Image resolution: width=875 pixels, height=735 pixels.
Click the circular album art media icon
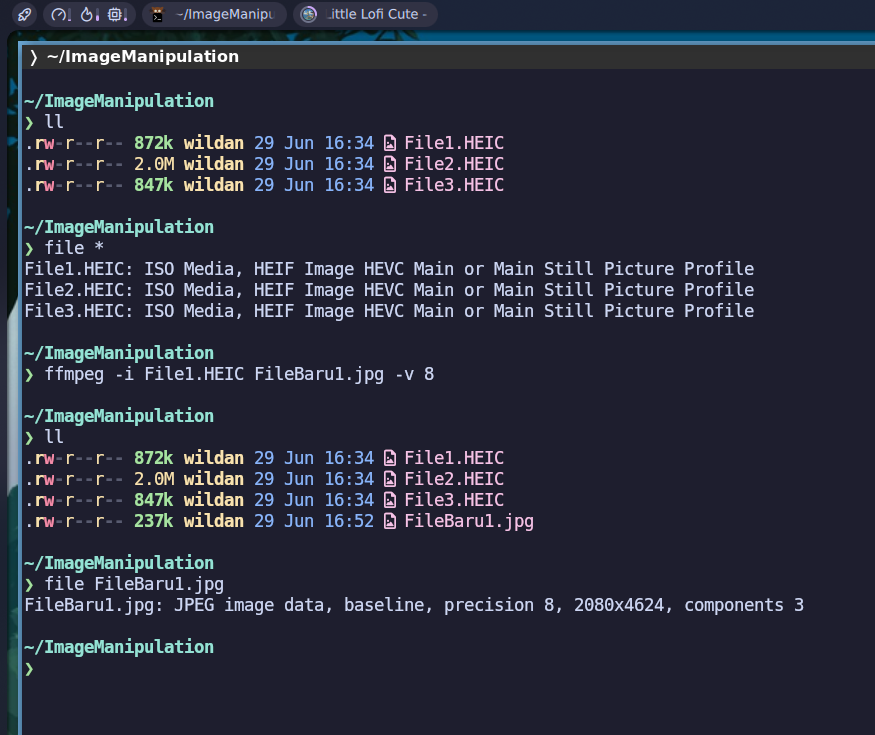309,15
